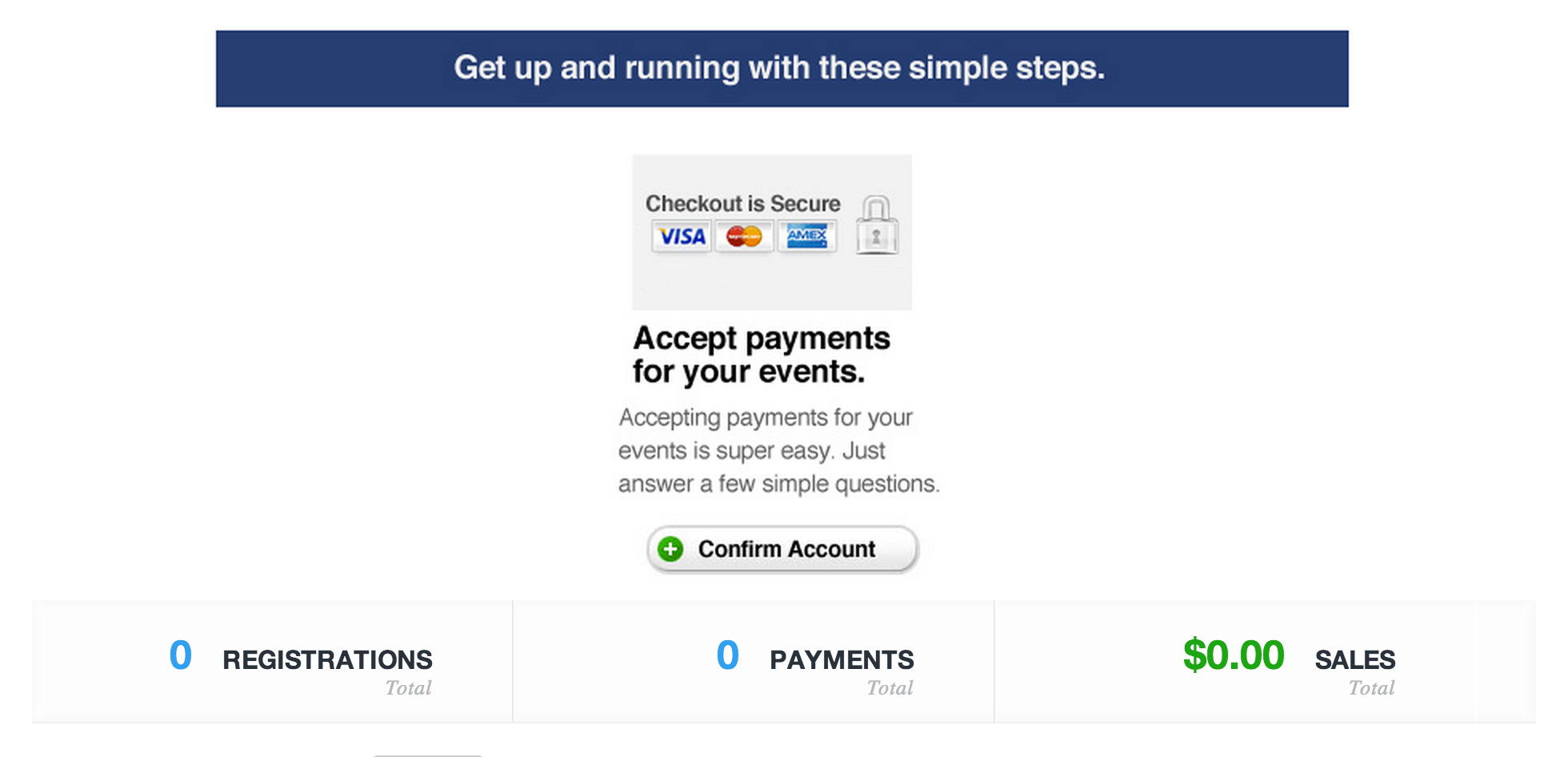The width and height of the screenshot is (1568, 757).
Task: Click the PAYMENTS label
Action: [842, 659]
